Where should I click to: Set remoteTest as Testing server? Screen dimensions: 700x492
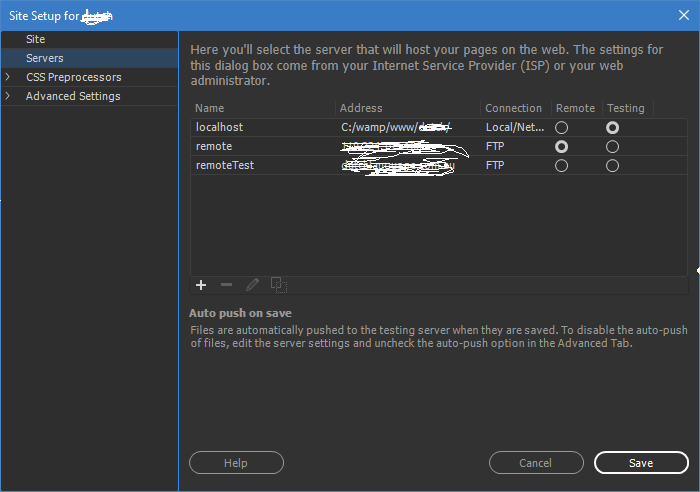(612, 166)
